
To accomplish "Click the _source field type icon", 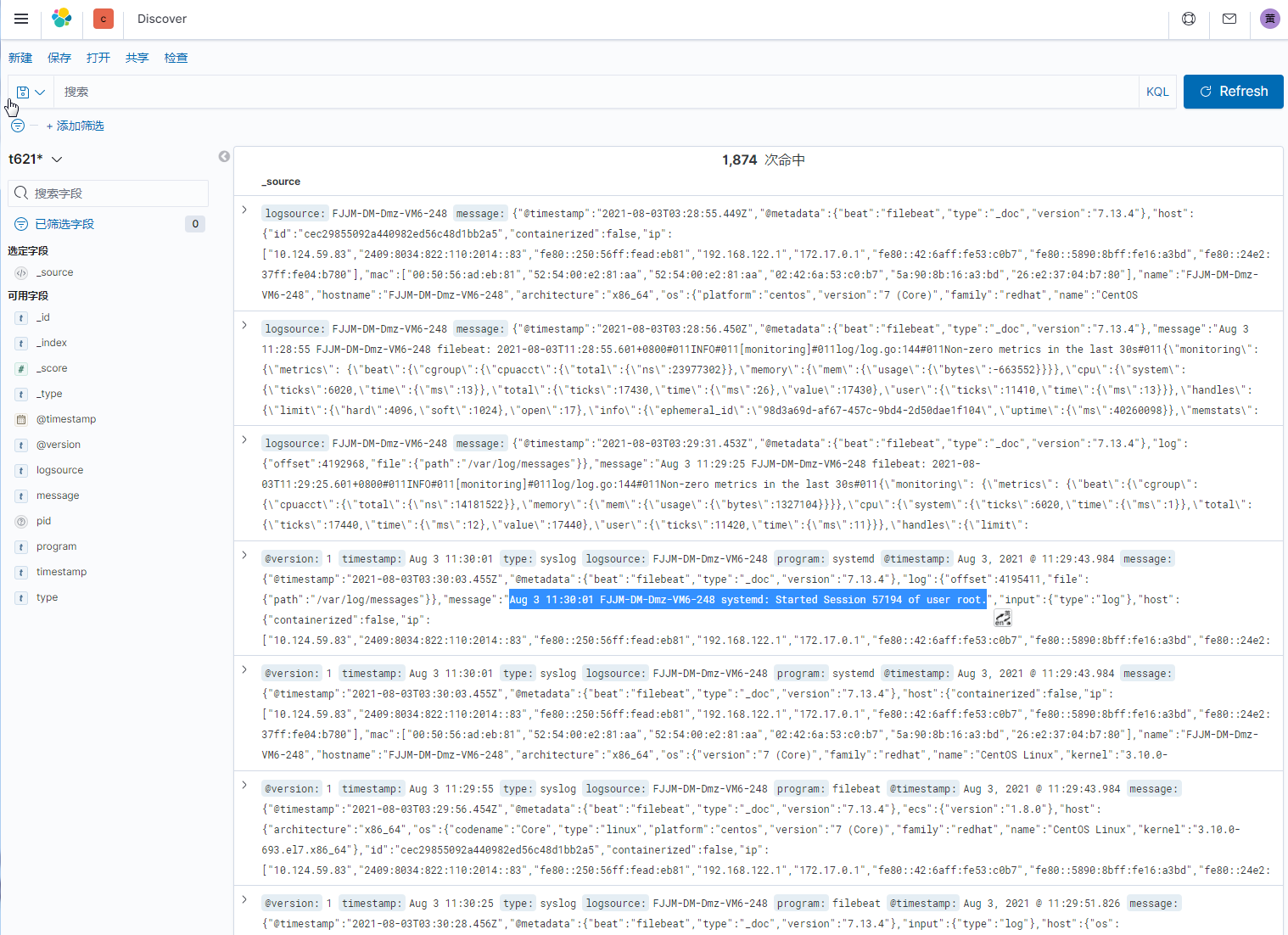I will tap(21, 273).
